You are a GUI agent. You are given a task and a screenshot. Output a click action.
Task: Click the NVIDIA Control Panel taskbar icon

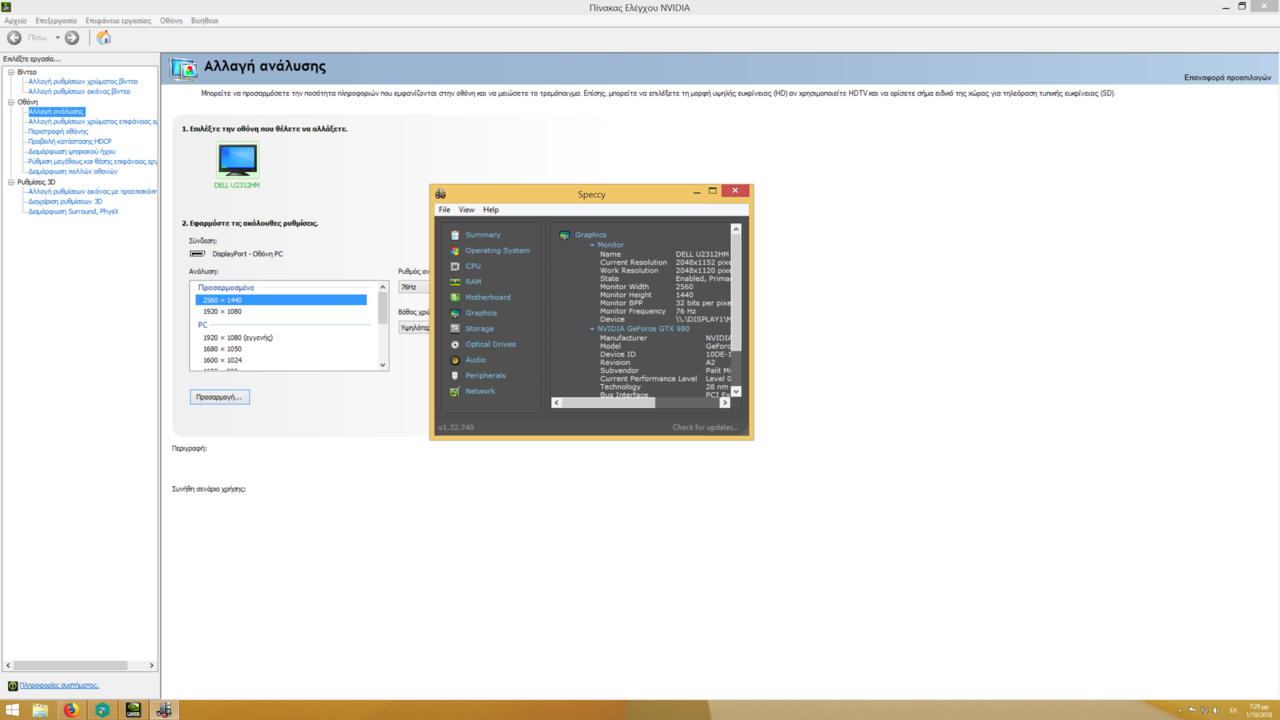(133, 710)
